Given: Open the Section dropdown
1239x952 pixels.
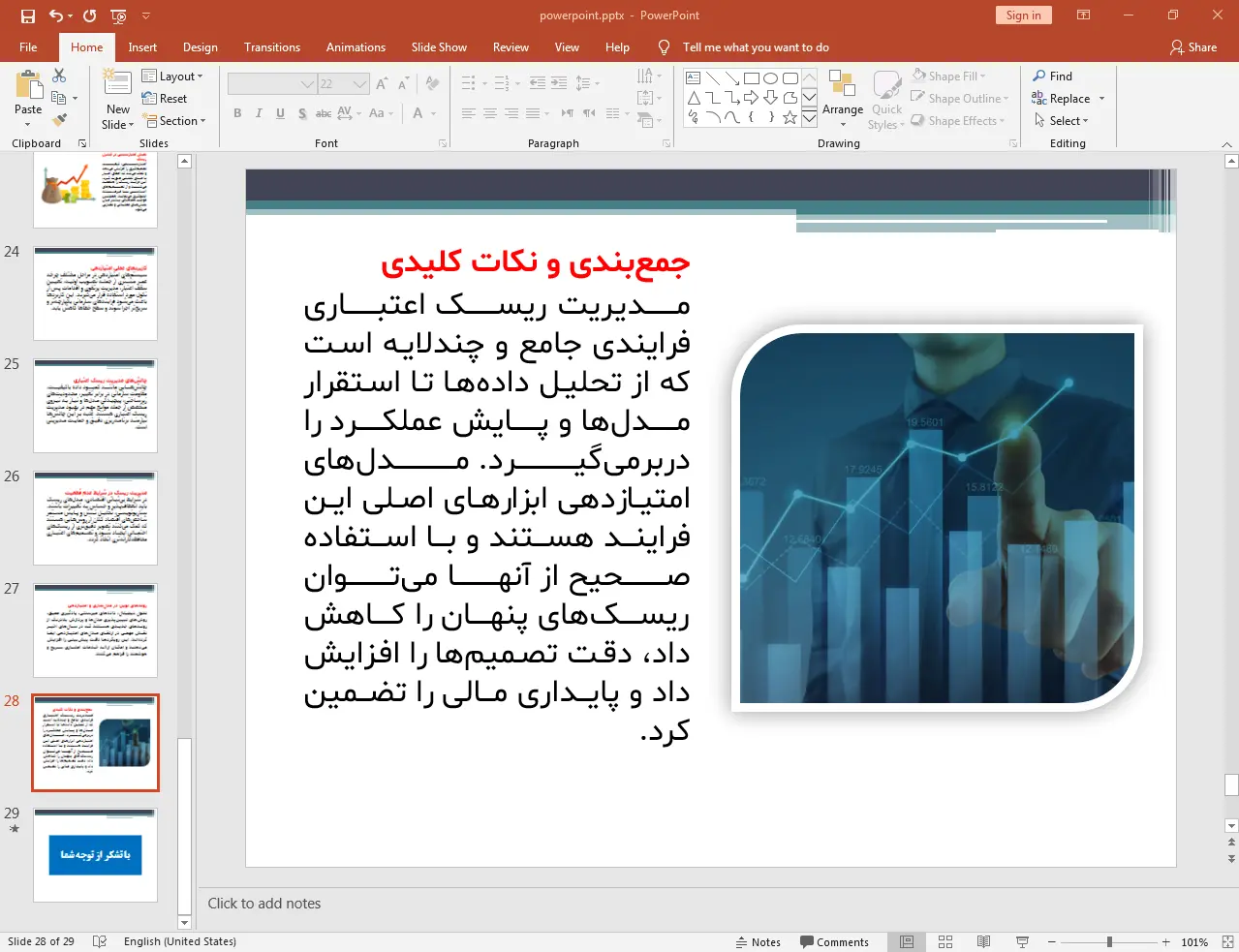Looking at the screenshot, I should (174, 121).
